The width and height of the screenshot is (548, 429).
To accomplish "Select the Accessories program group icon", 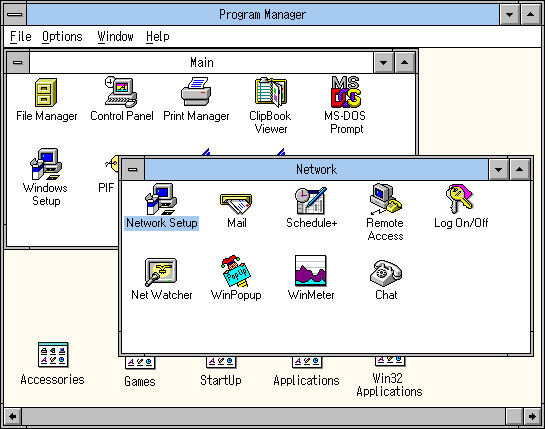I will 53,355.
